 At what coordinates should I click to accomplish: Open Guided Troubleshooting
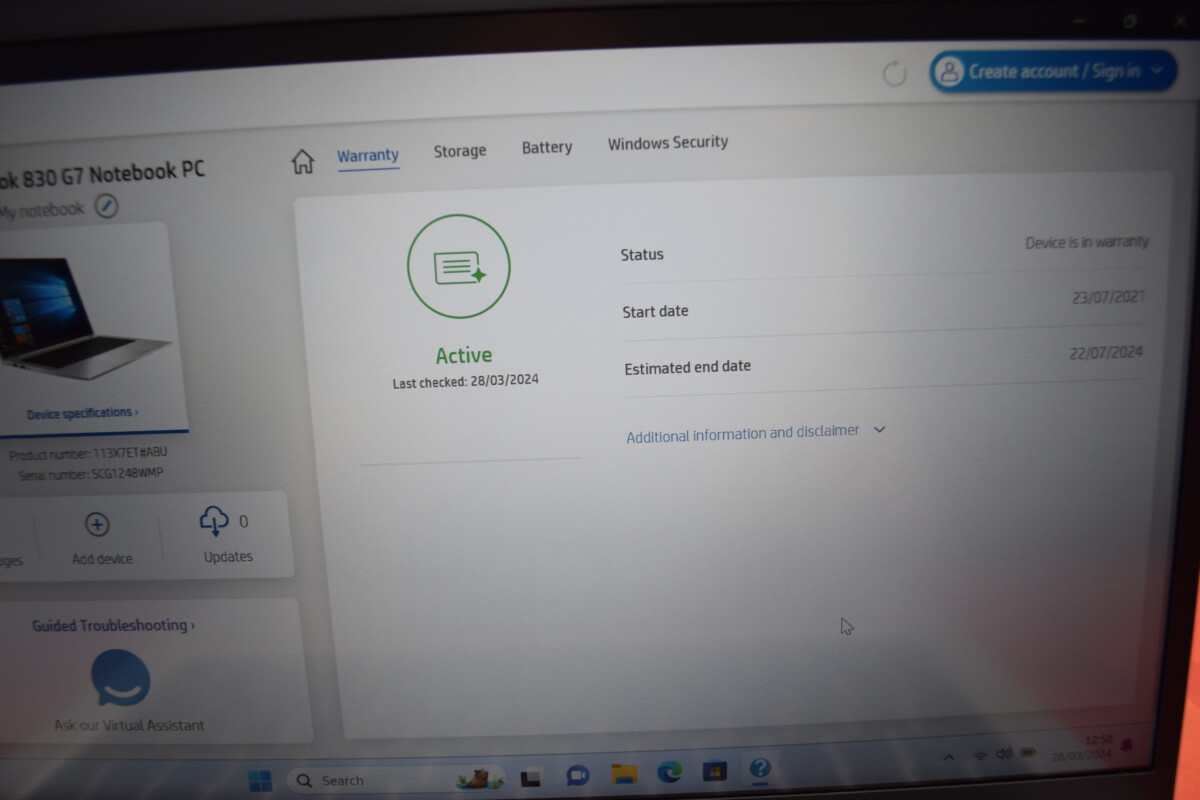(x=113, y=626)
